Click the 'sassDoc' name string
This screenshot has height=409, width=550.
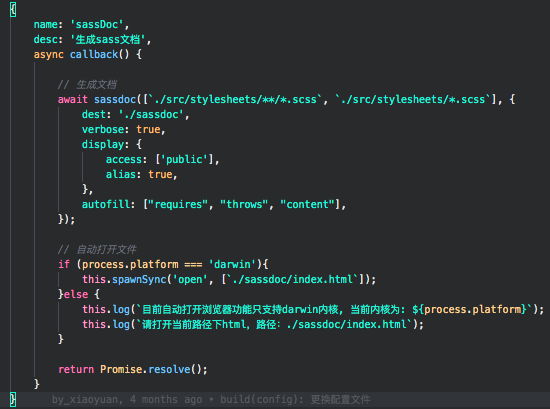tap(97, 25)
